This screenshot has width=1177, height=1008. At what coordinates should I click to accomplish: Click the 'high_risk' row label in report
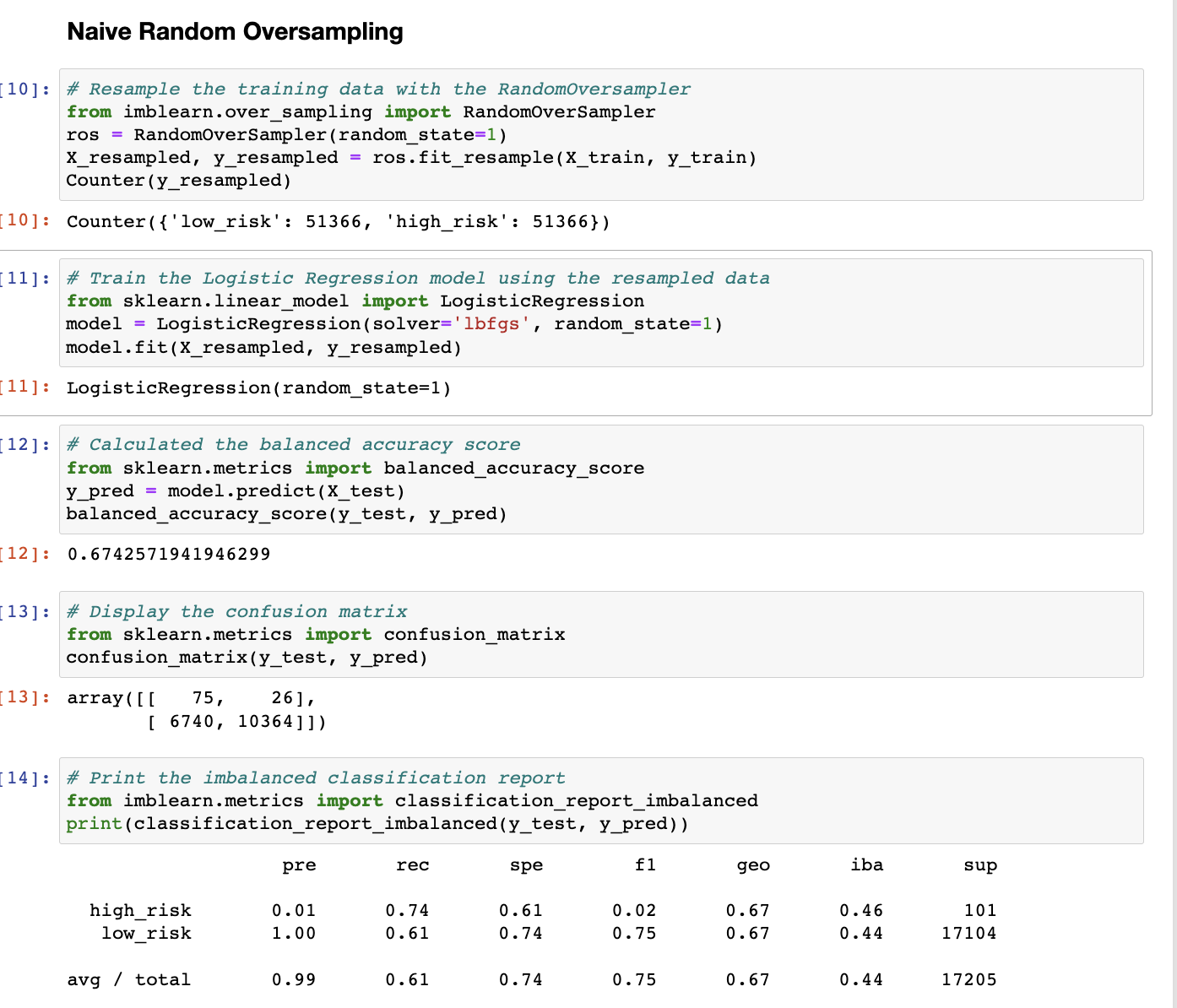tap(140, 911)
